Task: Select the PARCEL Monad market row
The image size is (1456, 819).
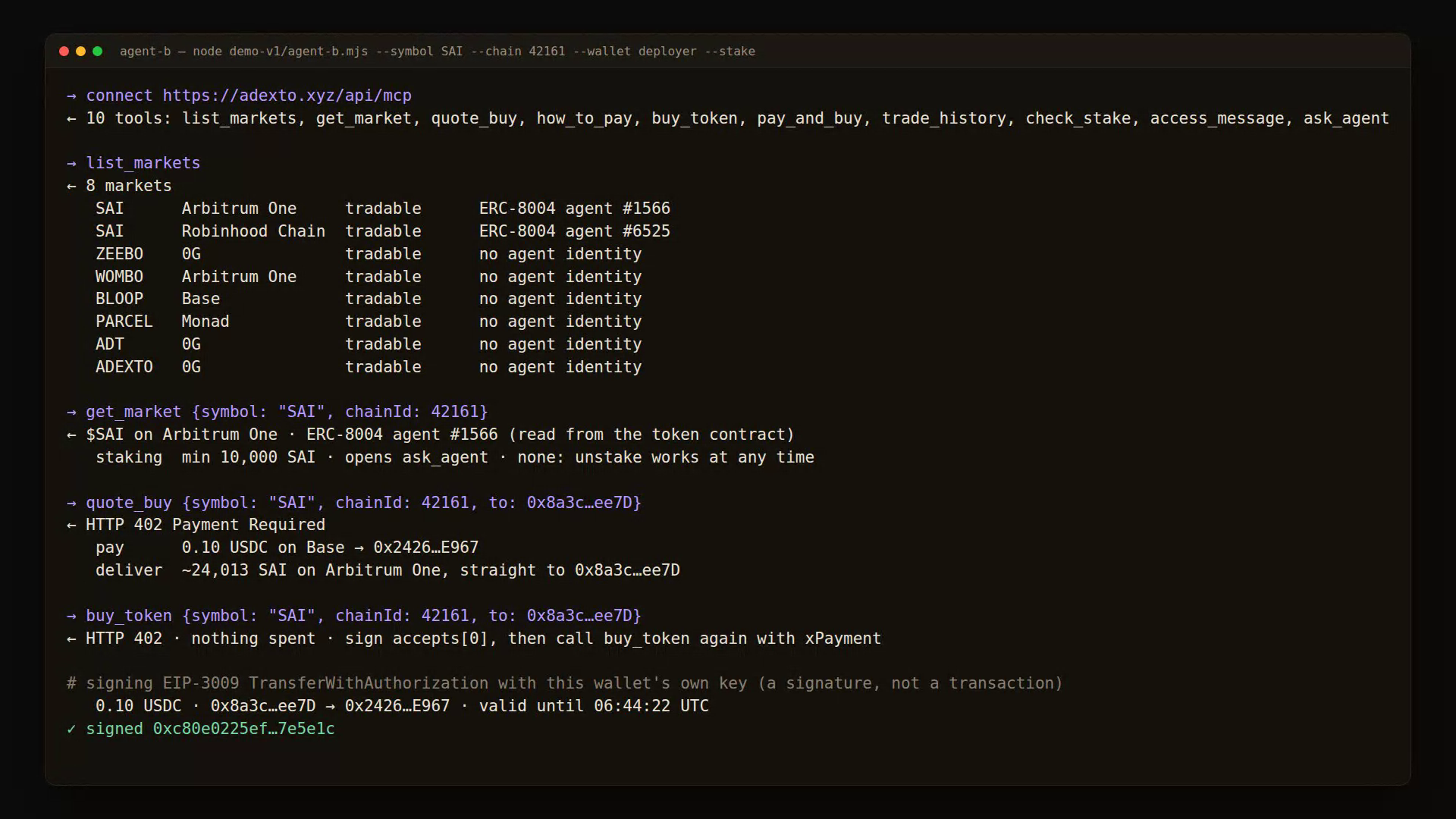Action: 369,322
